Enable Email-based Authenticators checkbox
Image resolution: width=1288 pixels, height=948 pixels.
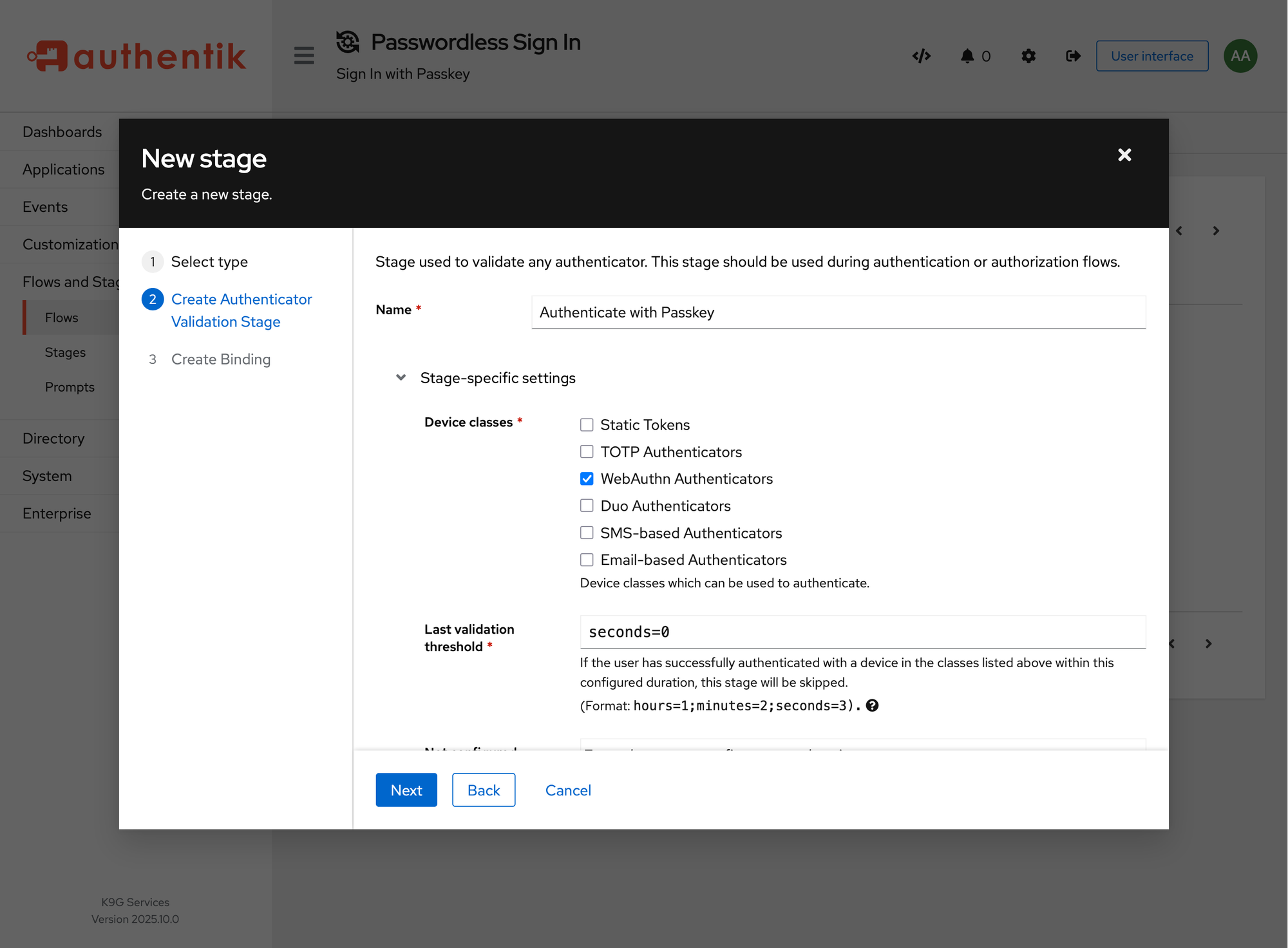587,560
